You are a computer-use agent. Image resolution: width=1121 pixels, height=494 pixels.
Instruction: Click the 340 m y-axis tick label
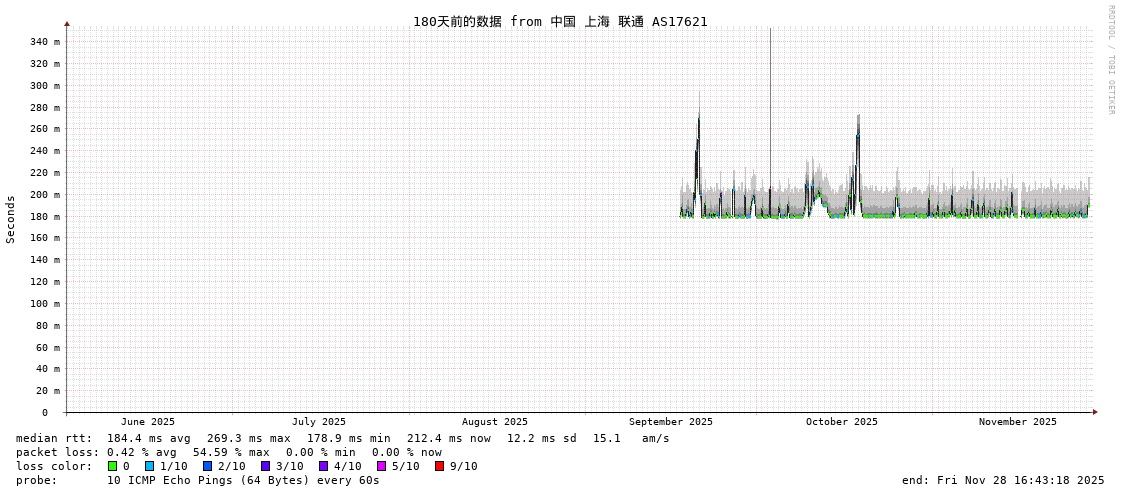pyautogui.click(x=44, y=42)
